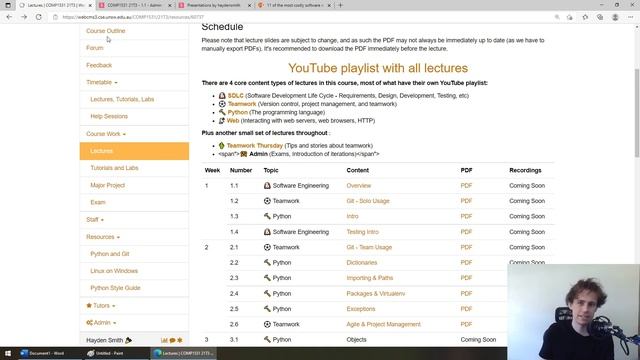The height and width of the screenshot is (360, 640).
Task: Expand the Tutors dropdown
Action: [x=101, y=305]
